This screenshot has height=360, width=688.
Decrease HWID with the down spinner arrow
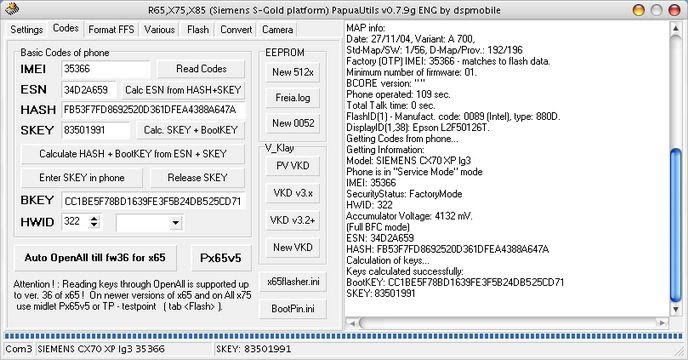point(94,225)
